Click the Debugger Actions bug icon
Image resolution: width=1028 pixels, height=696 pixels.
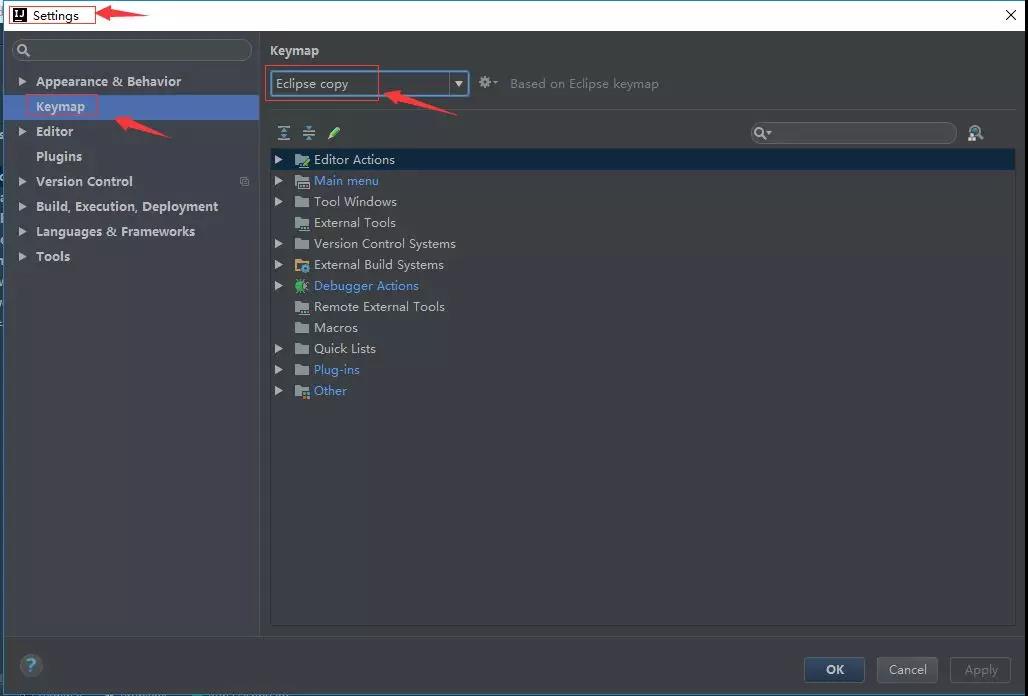coord(301,285)
